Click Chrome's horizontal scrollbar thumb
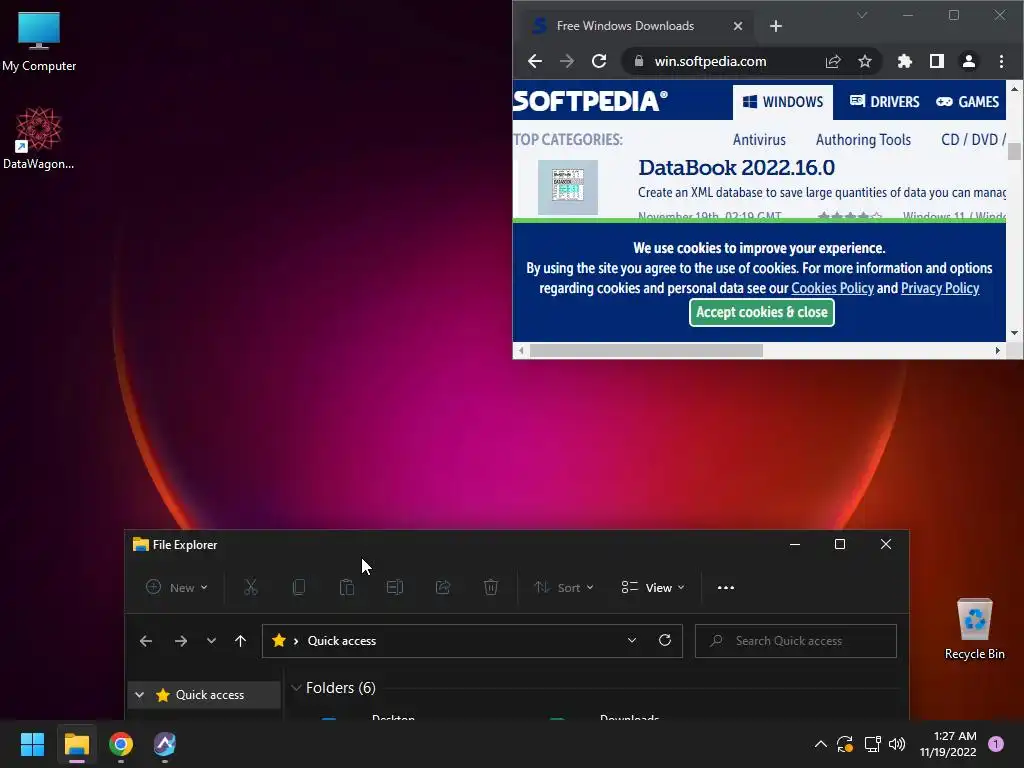Viewport: 1024px width, 768px height. click(x=646, y=351)
